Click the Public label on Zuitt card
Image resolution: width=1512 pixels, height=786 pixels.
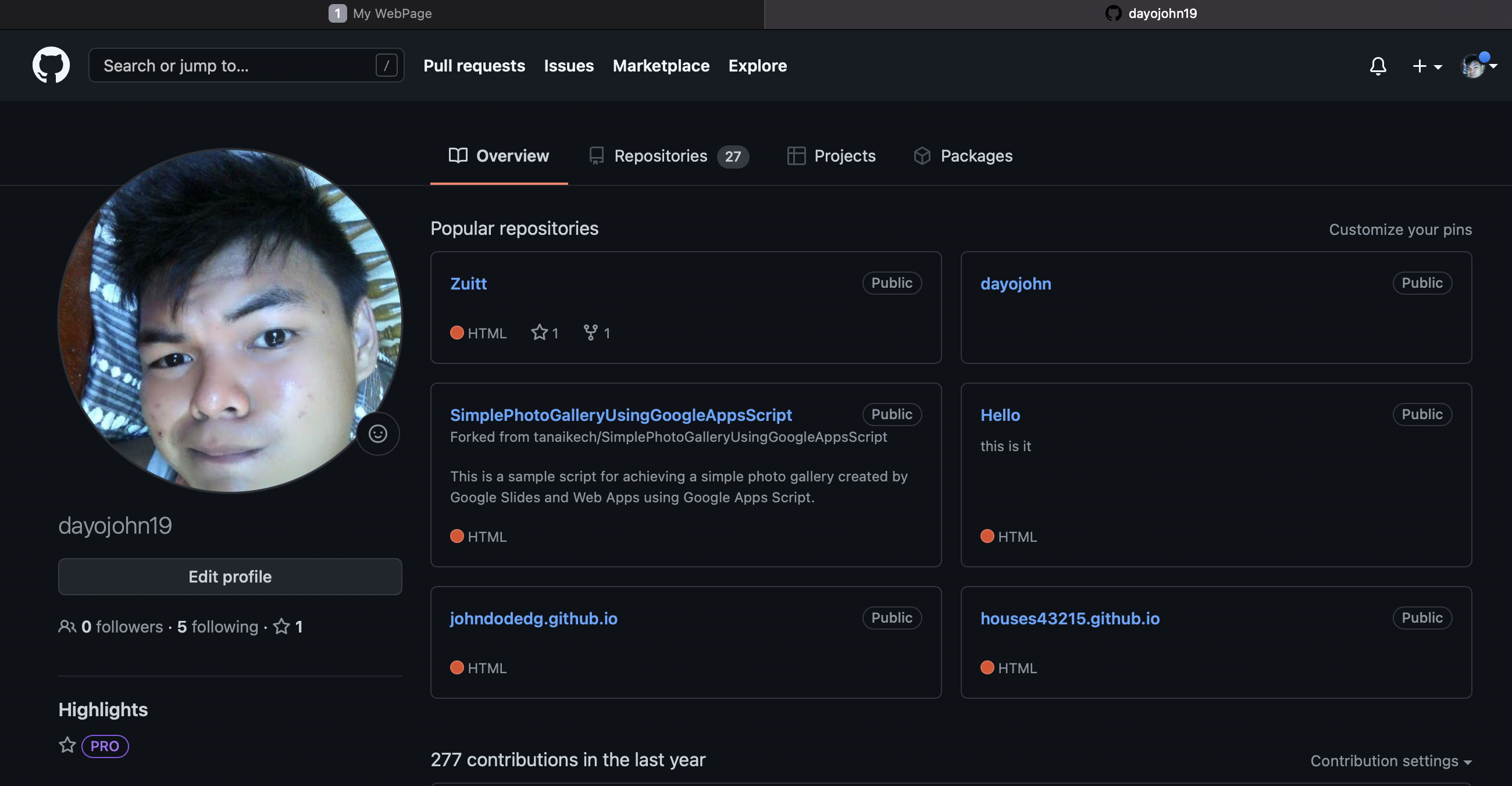click(891, 283)
